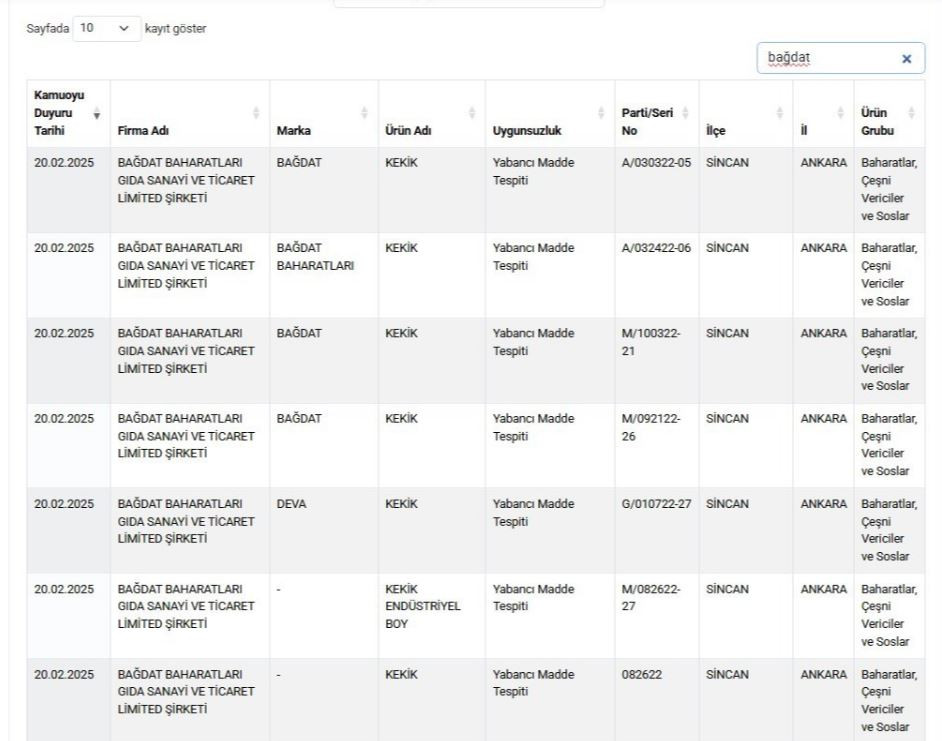Click the A/032422-06 batch cell
This screenshot has width=942, height=741.
coord(656,247)
